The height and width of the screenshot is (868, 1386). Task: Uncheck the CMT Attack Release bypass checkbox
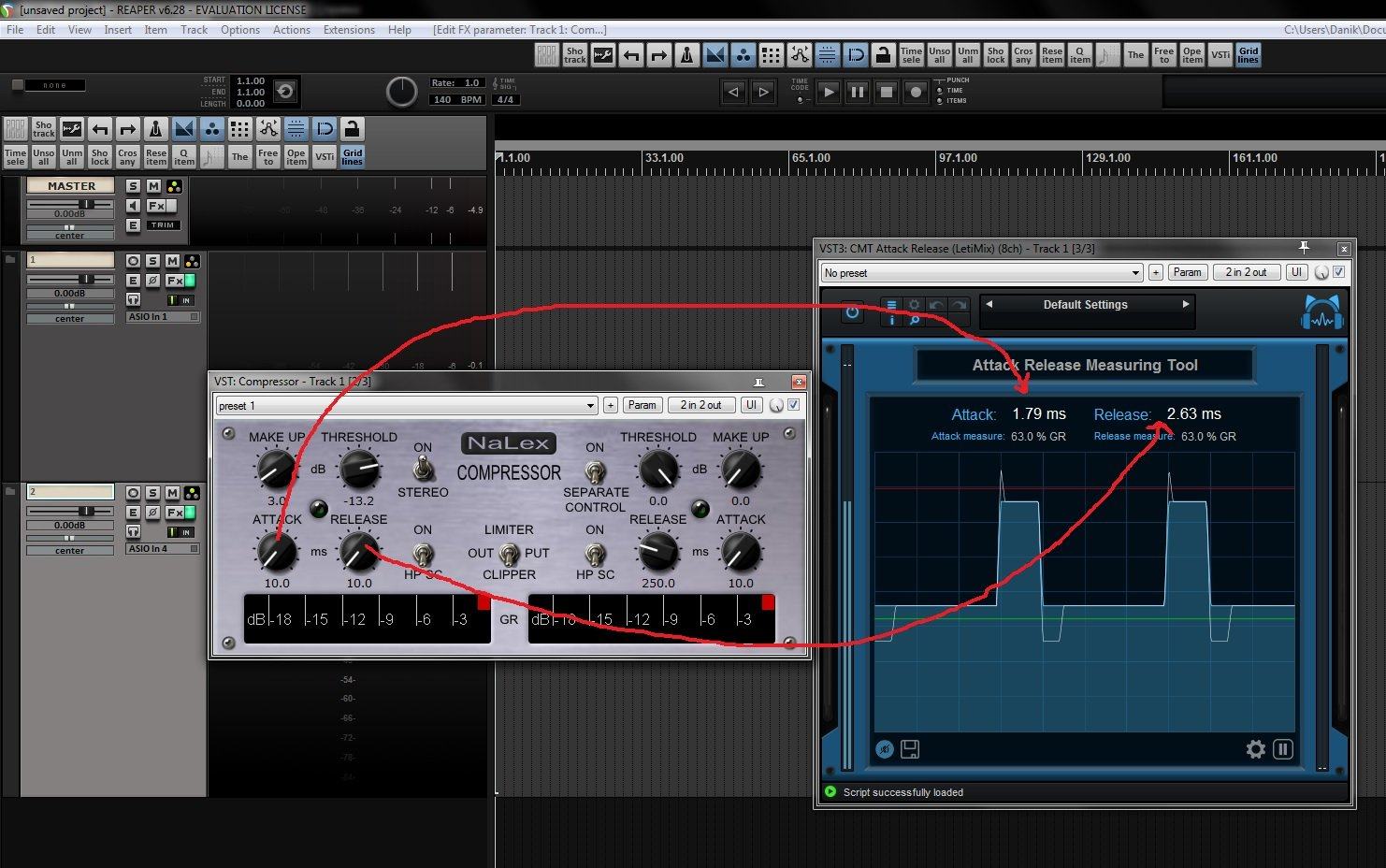tap(1339, 272)
